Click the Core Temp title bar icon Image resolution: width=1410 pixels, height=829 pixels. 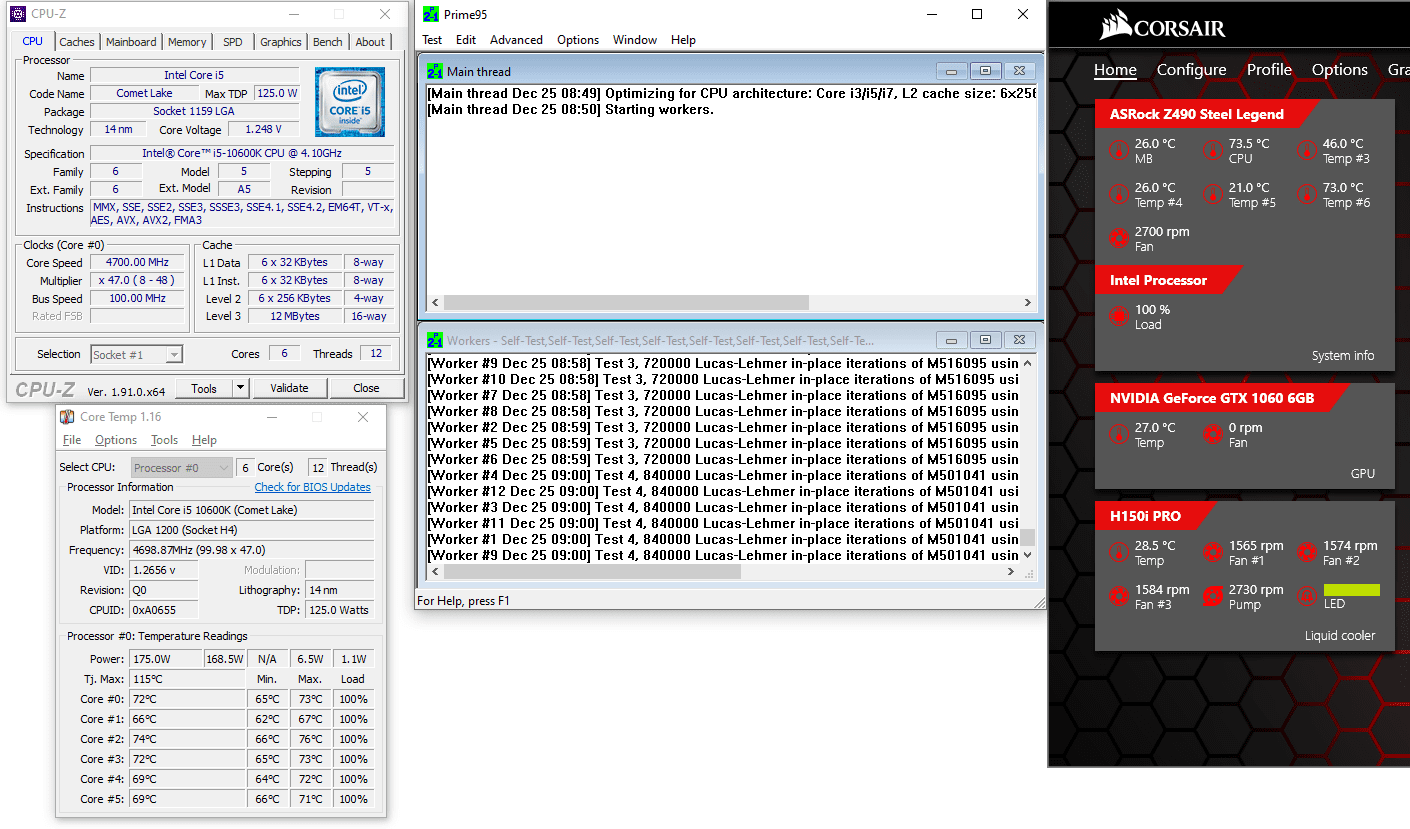coord(68,417)
